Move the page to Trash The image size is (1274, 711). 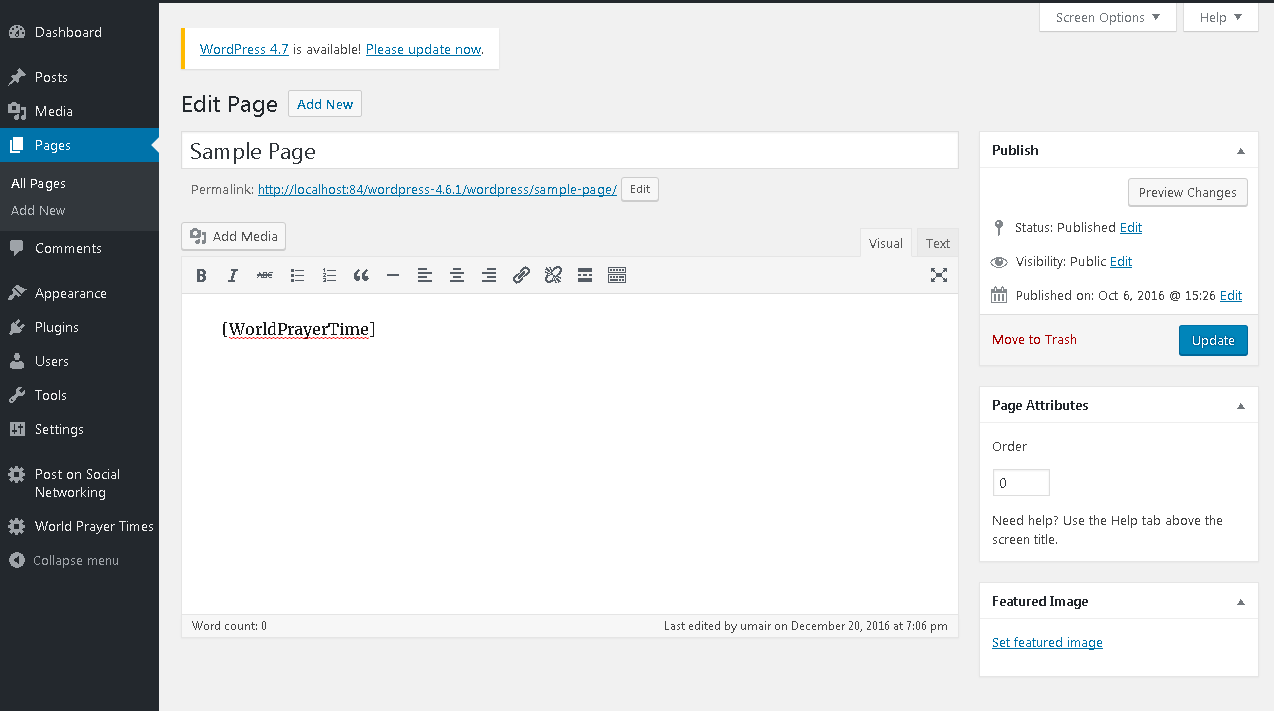click(1034, 340)
